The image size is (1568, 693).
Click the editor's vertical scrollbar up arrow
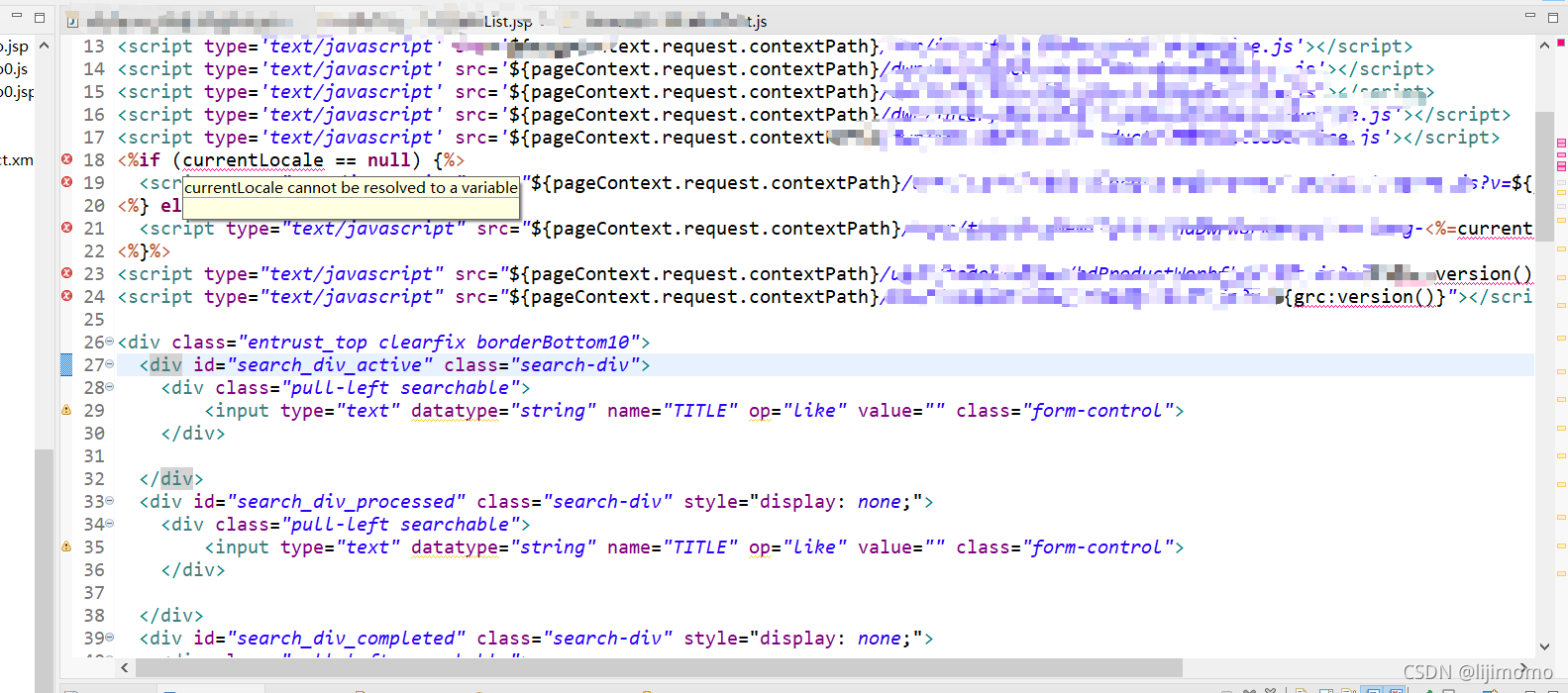[1544, 46]
